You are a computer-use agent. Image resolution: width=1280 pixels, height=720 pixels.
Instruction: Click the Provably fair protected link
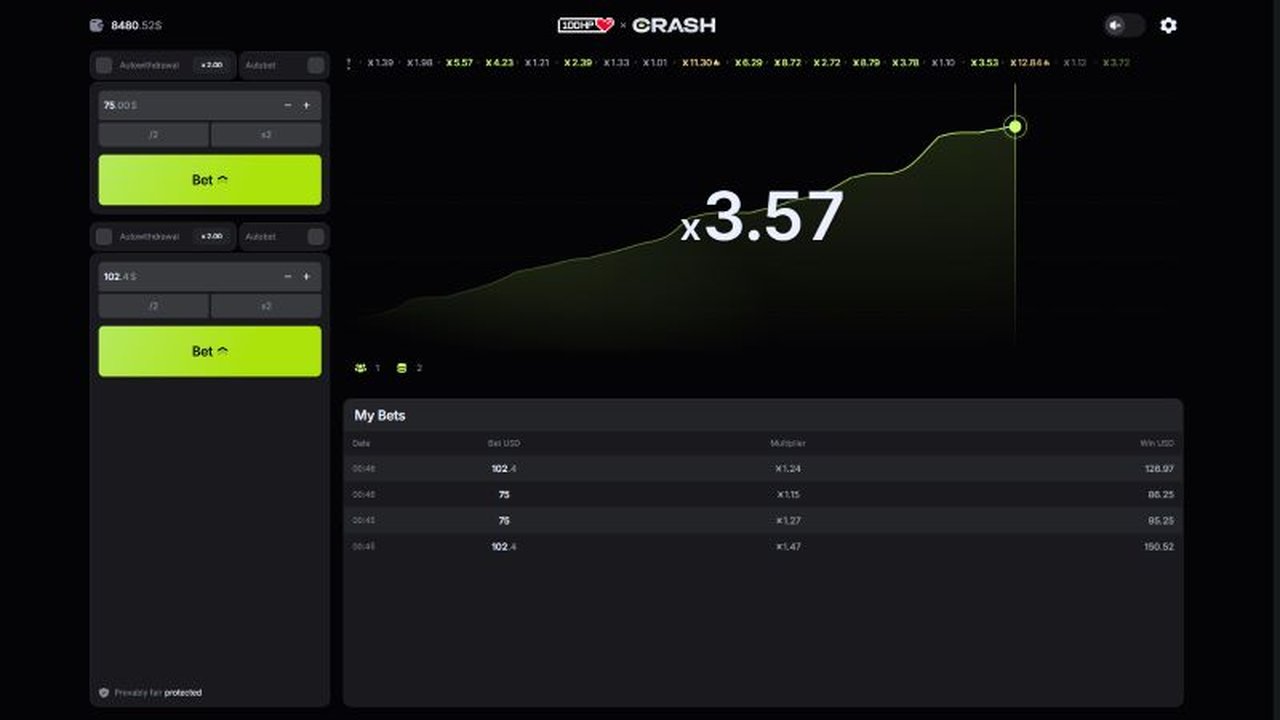[183, 692]
